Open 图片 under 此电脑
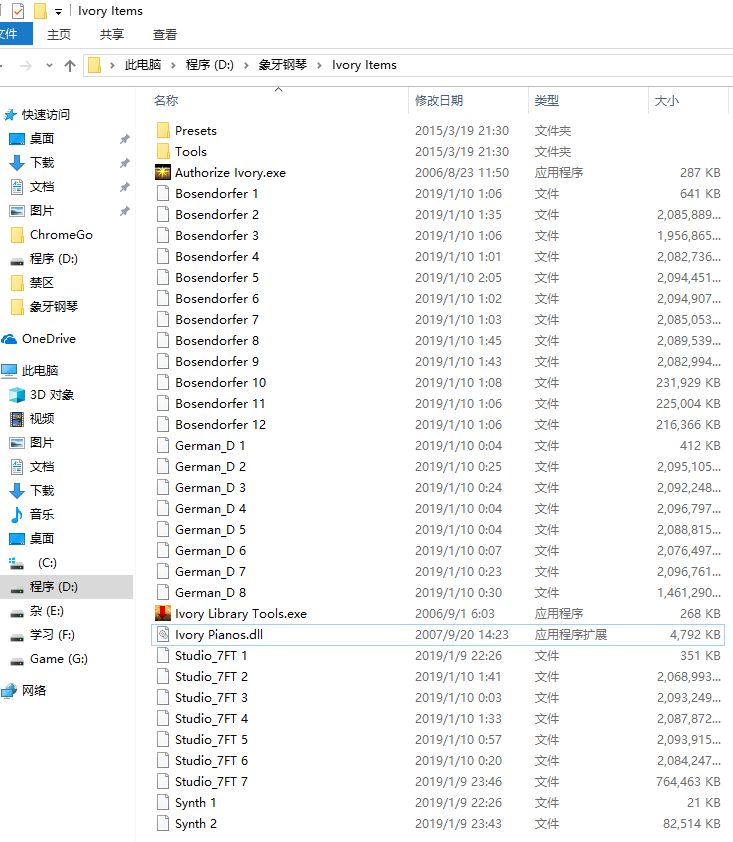Image resolution: width=733 pixels, height=842 pixels. click(42, 442)
